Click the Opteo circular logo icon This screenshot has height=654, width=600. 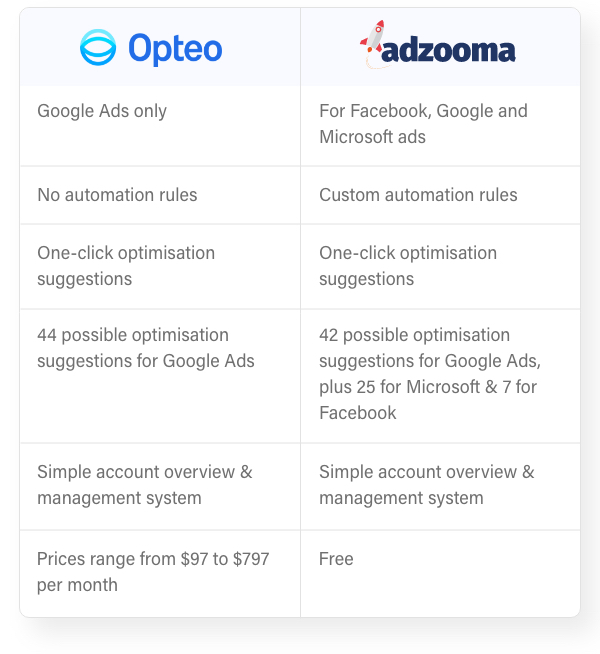pyautogui.click(x=98, y=48)
